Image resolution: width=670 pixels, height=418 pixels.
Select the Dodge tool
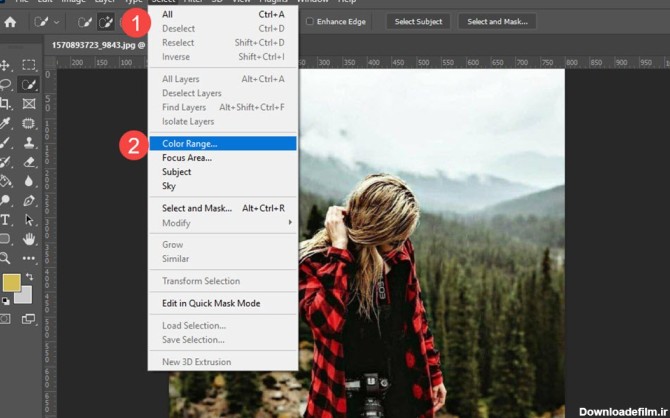coord(5,200)
